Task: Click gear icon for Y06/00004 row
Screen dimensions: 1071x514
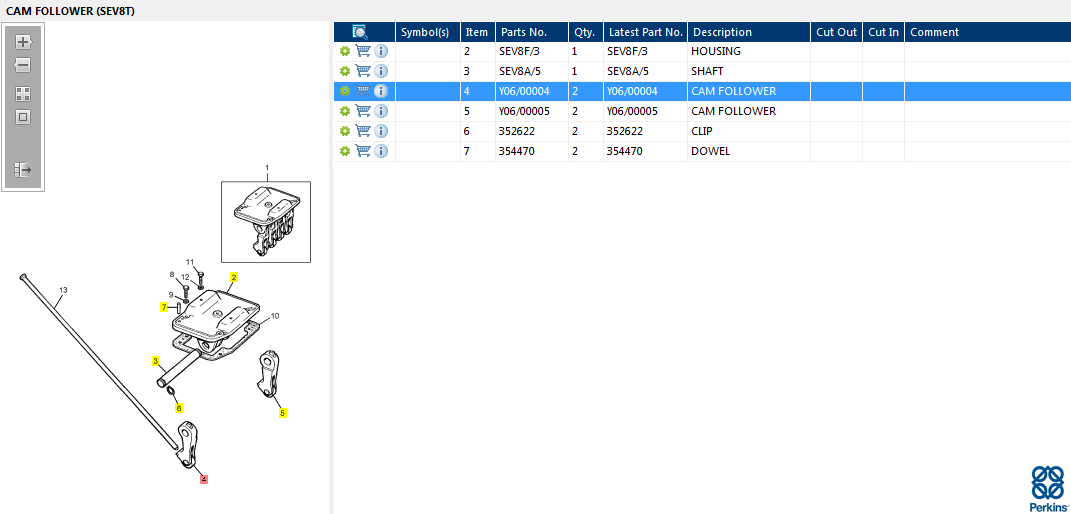Action: coord(345,91)
